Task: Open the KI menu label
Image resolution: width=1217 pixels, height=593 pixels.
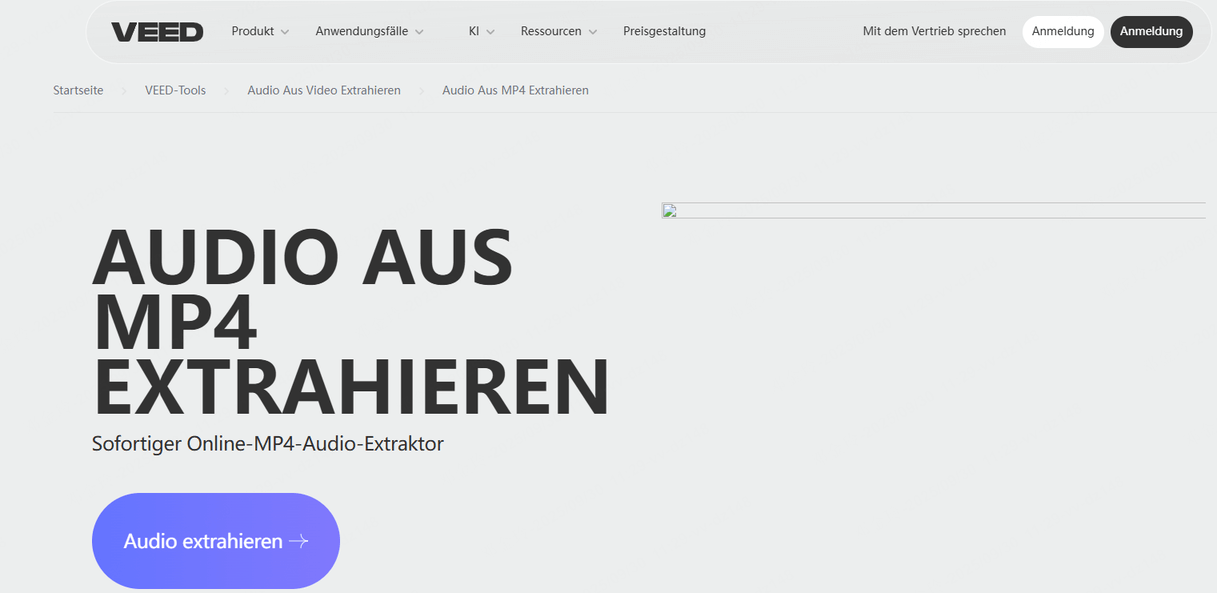Action: point(474,31)
